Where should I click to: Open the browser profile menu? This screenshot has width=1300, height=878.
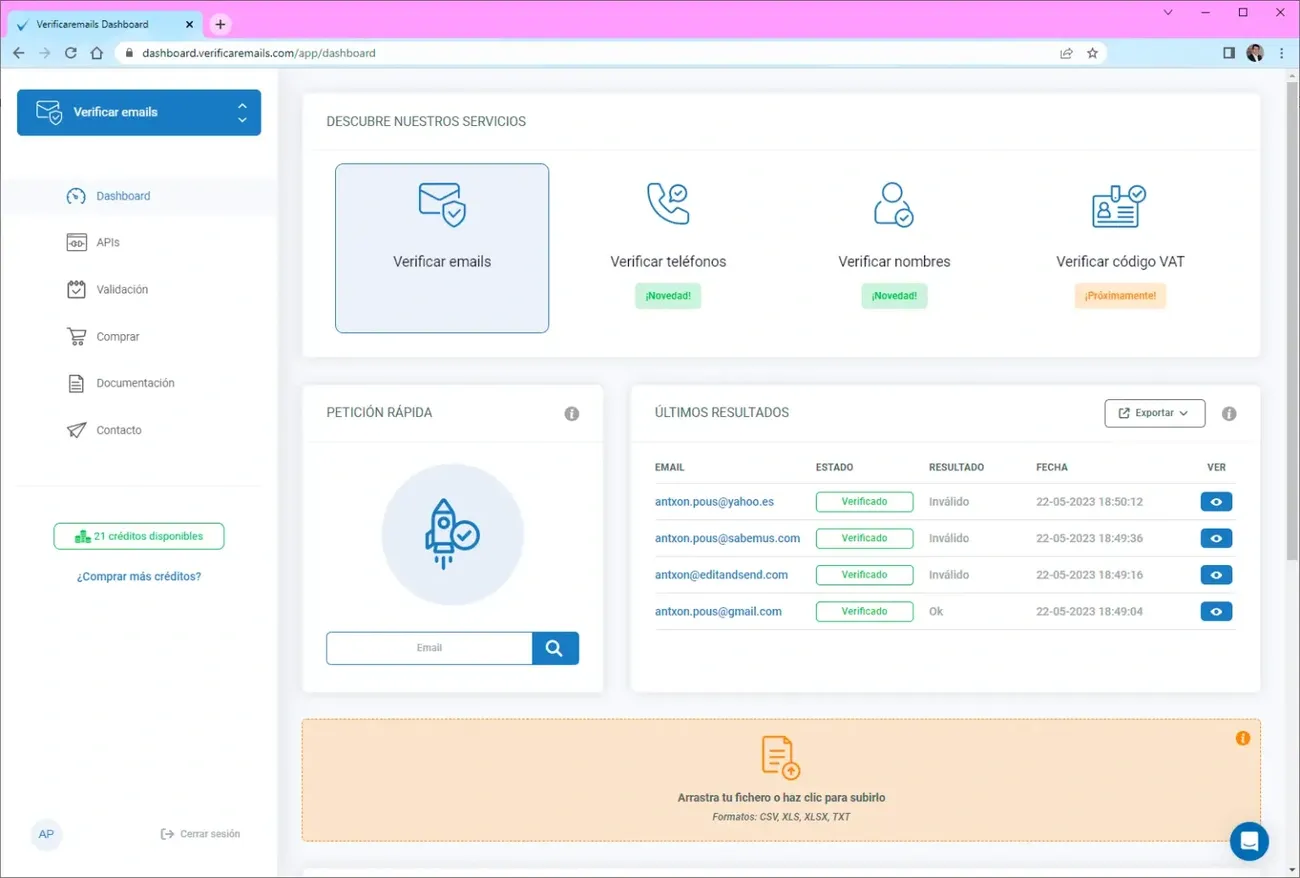click(1255, 52)
